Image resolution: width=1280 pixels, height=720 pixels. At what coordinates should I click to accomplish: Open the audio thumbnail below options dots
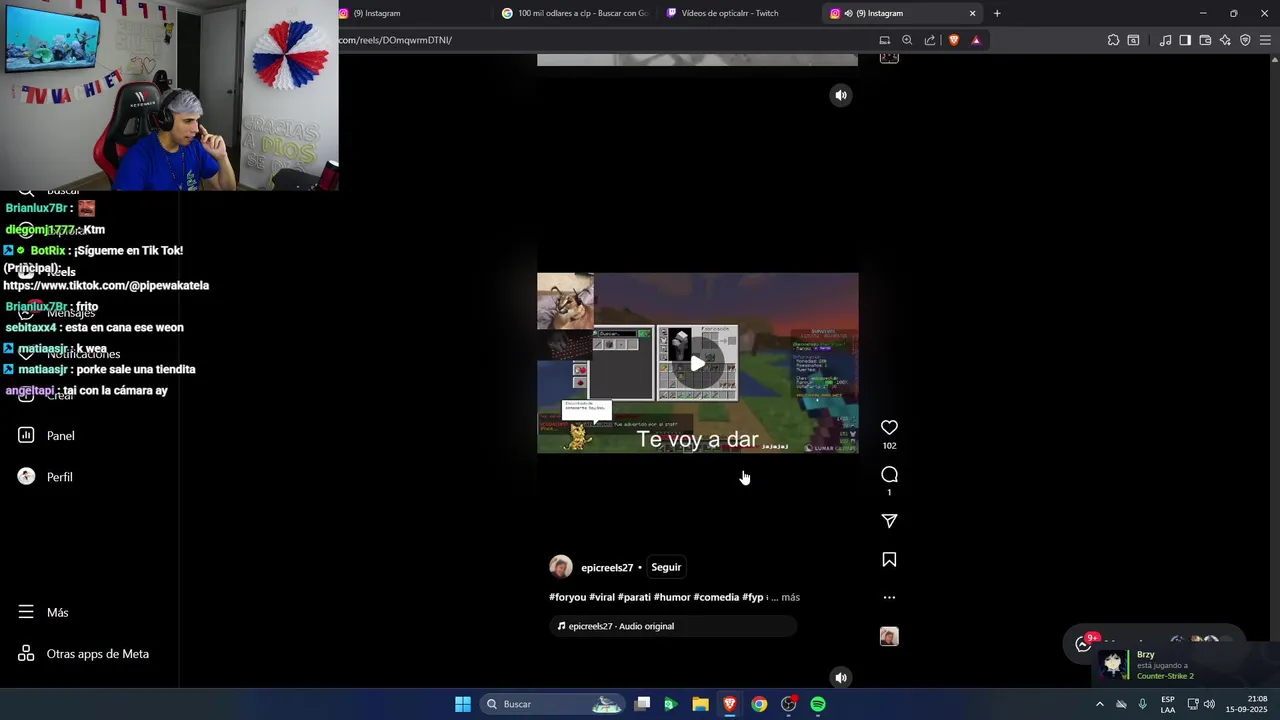[x=889, y=637]
